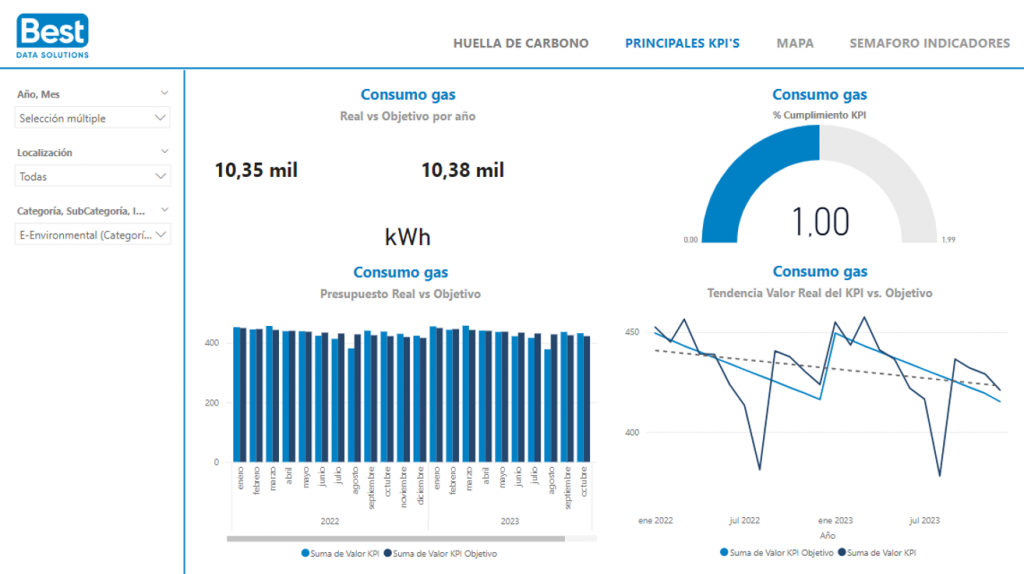Viewport: 1024px width, 574px height.
Task: Click the Categoría, SubCategoría header chevron
Action: coord(164,210)
